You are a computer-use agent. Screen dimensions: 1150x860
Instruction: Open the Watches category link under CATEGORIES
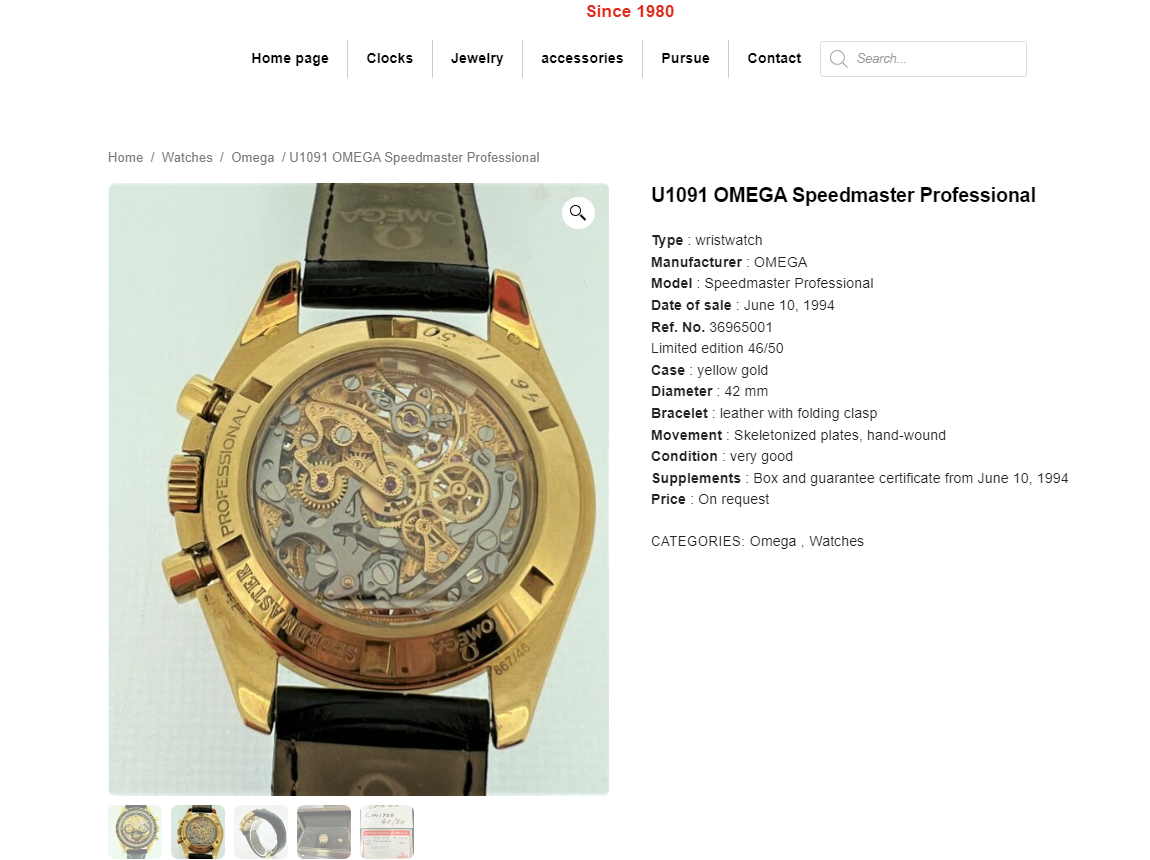[x=836, y=541]
